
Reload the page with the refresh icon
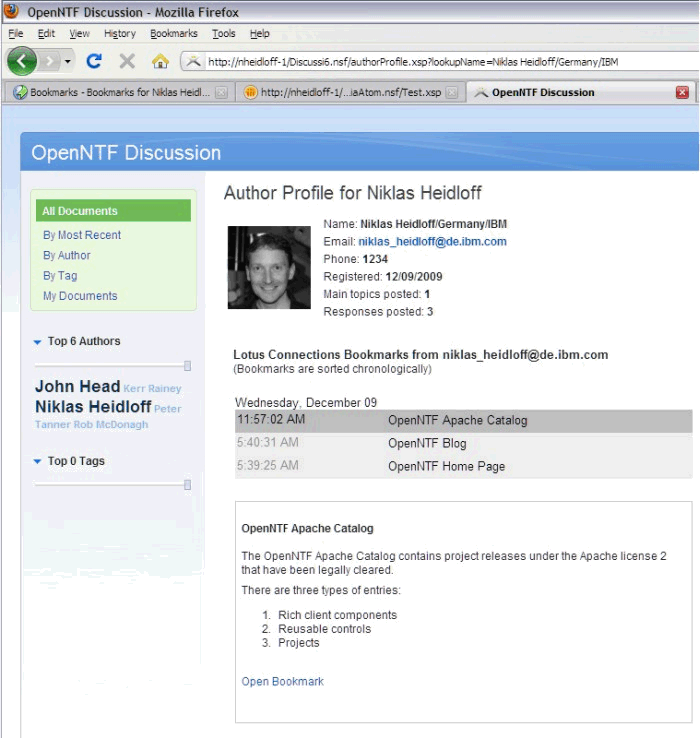point(94,61)
